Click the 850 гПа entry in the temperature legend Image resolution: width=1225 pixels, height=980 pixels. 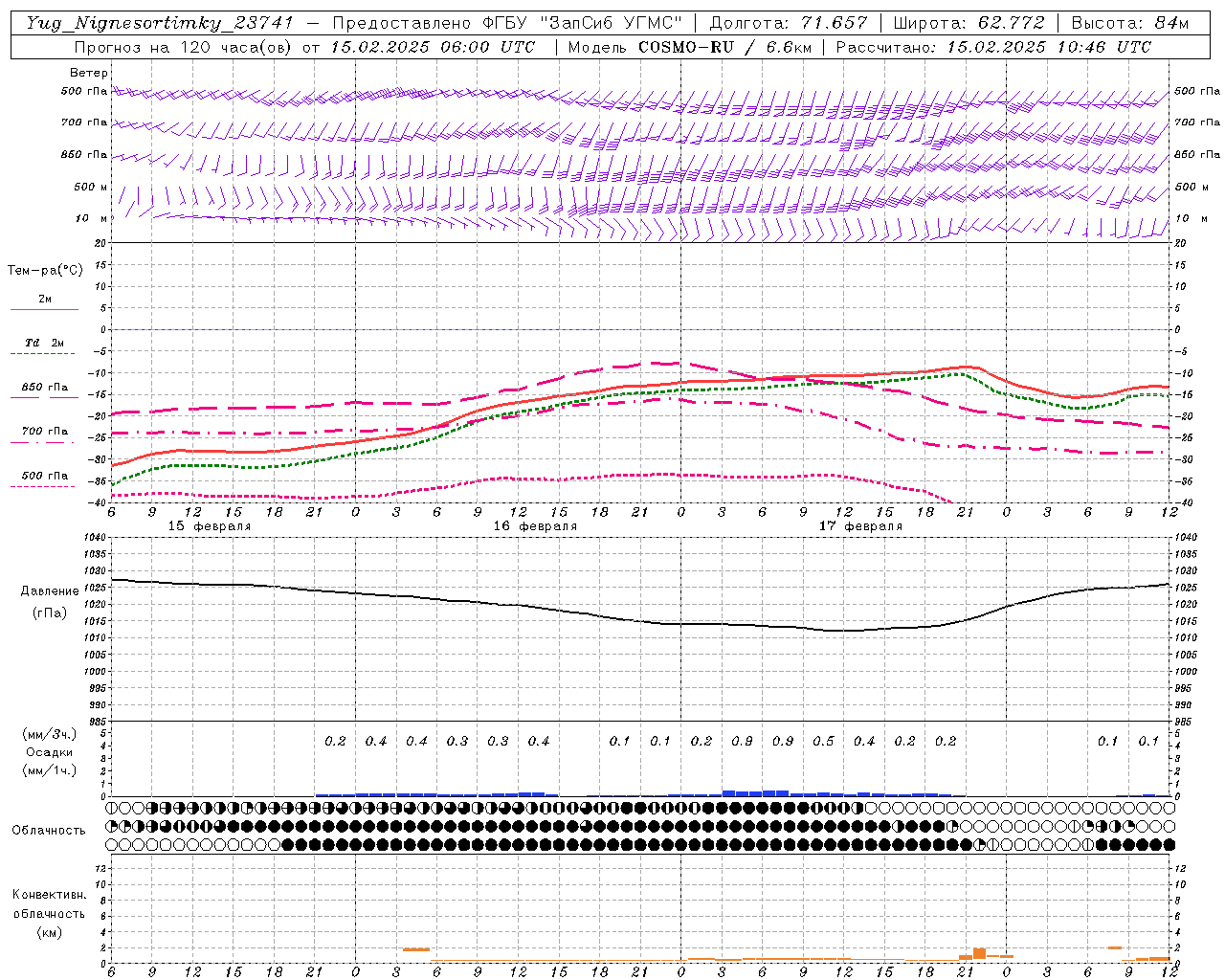(45, 388)
